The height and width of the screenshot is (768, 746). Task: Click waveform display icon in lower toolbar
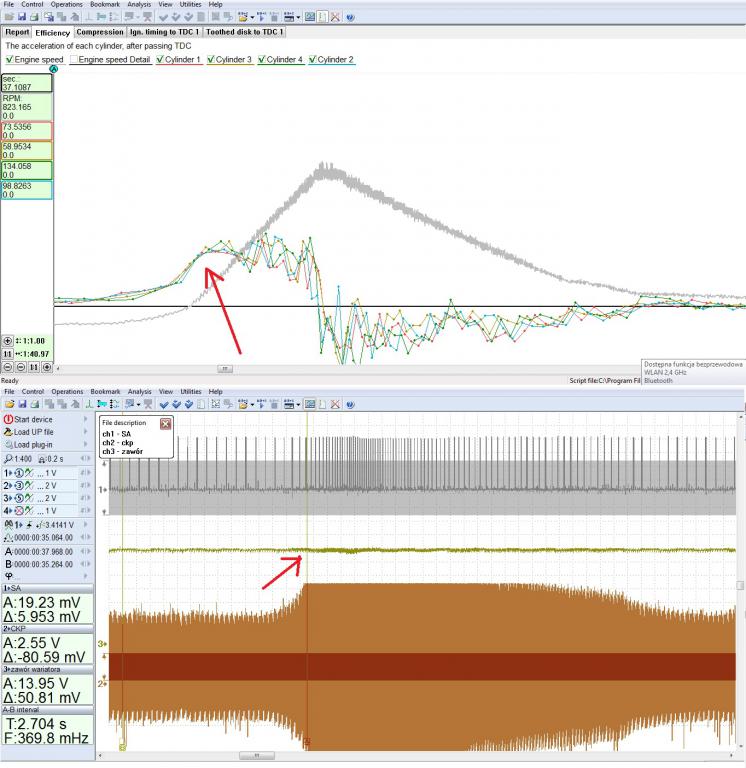310,405
